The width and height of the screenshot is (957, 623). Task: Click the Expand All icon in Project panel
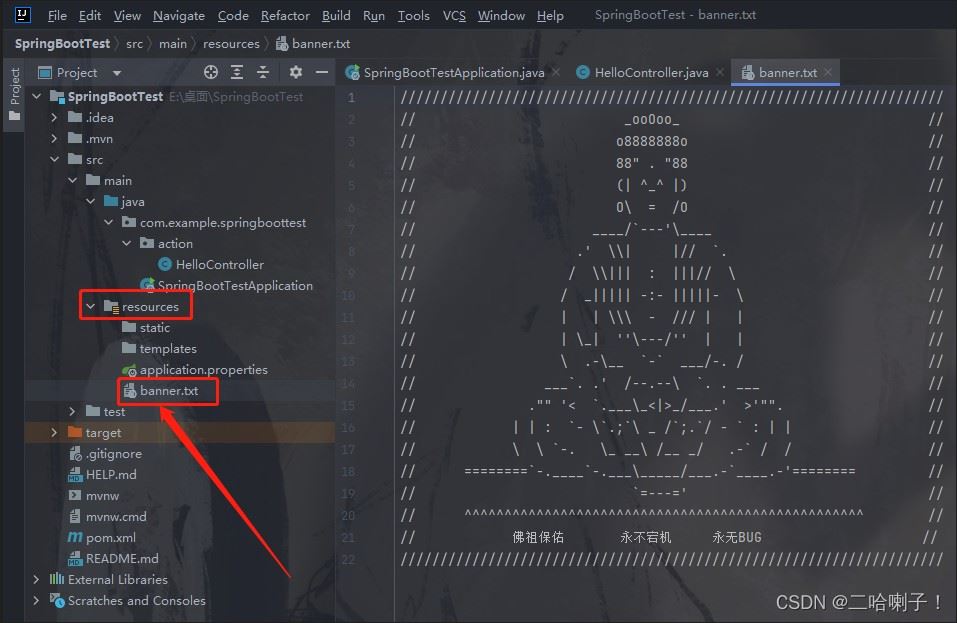[237, 73]
